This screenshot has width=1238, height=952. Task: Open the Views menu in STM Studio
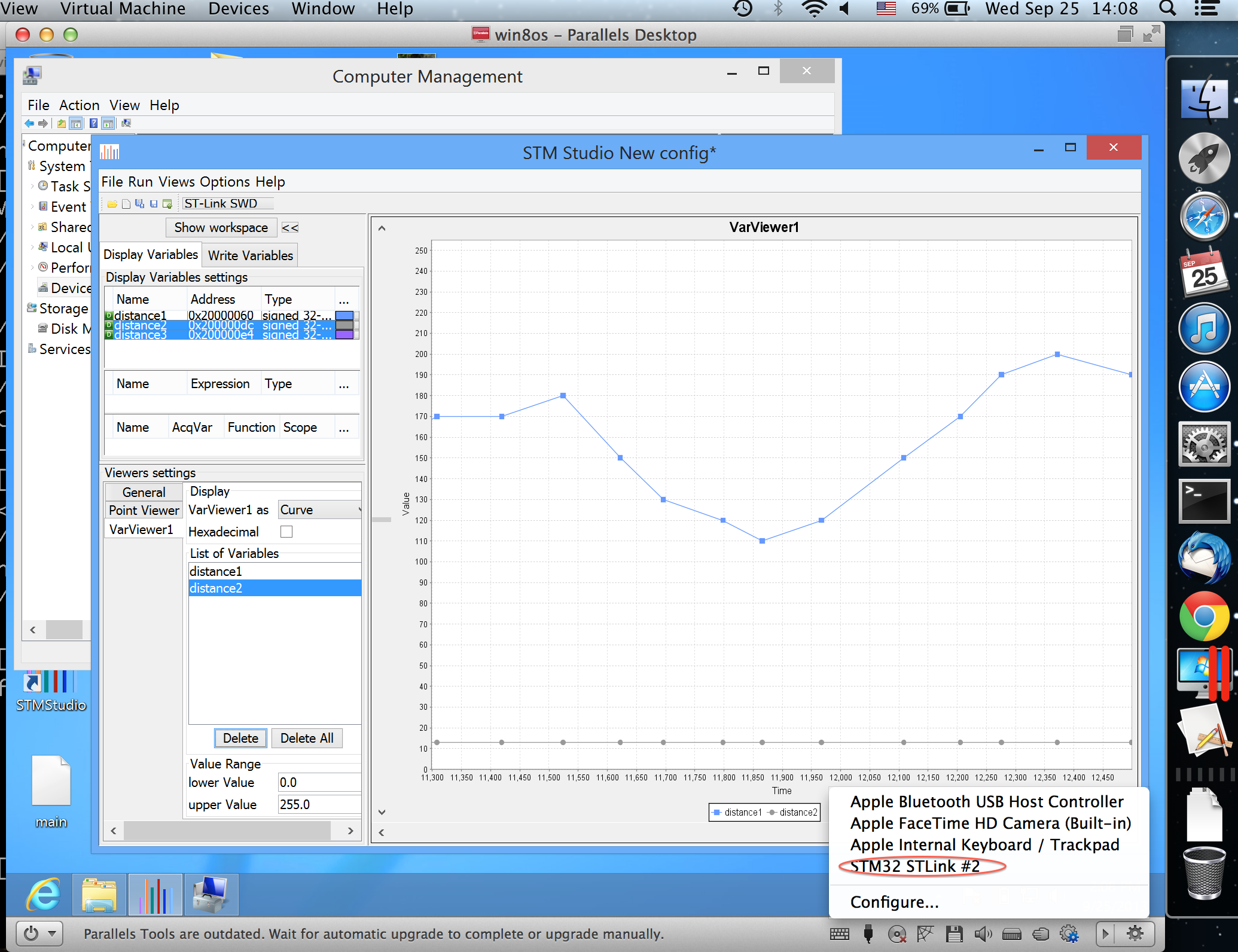click(x=176, y=182)
